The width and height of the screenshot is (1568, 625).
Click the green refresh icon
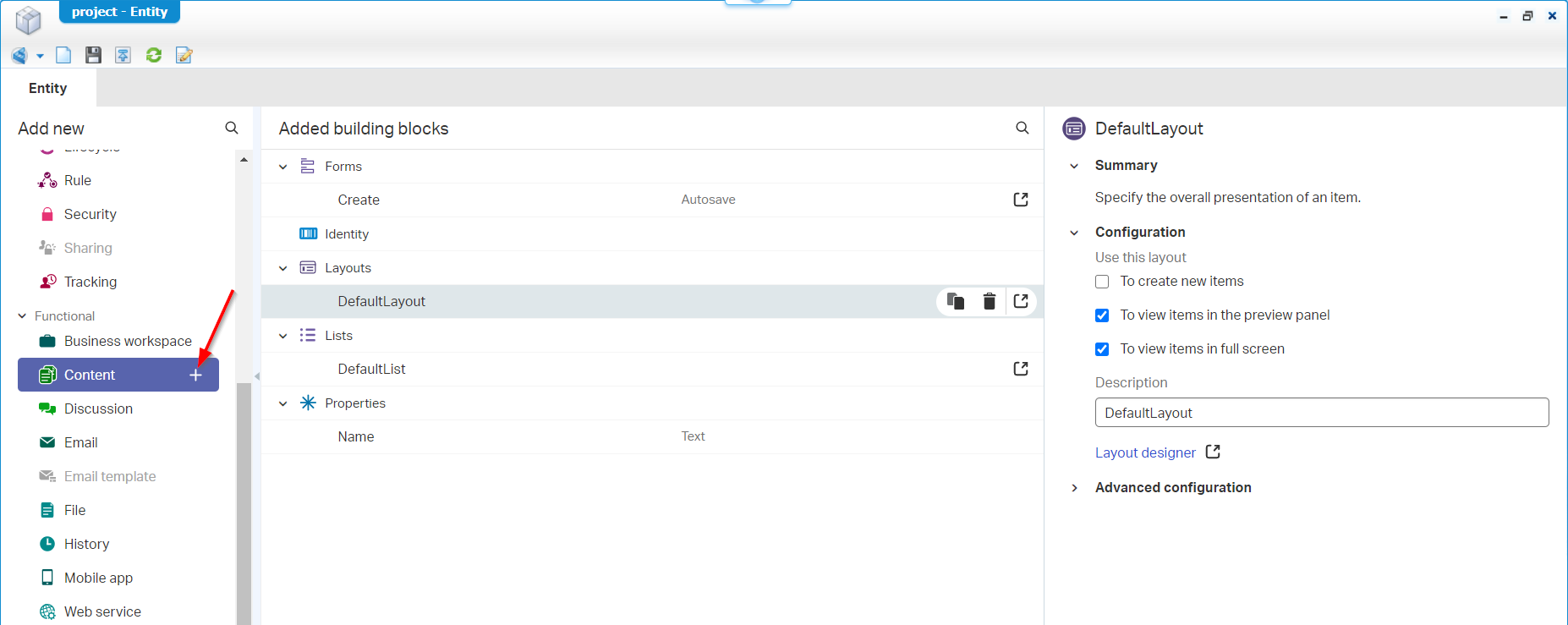(x=154, y=55)
